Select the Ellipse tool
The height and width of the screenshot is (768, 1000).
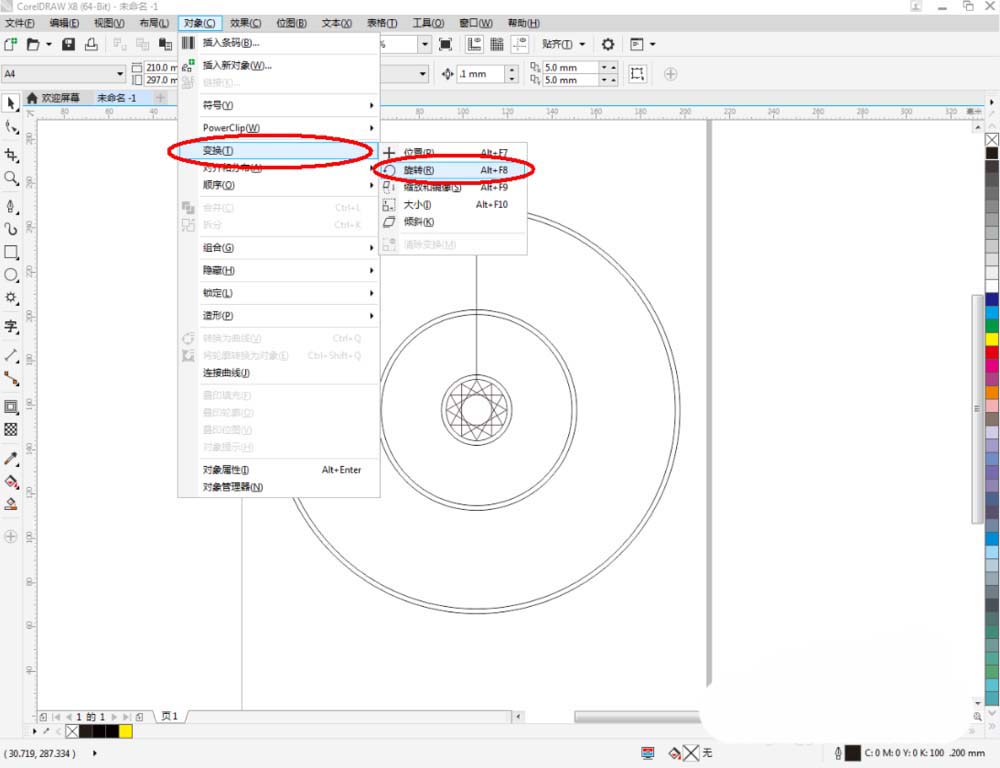pos(11,275)
